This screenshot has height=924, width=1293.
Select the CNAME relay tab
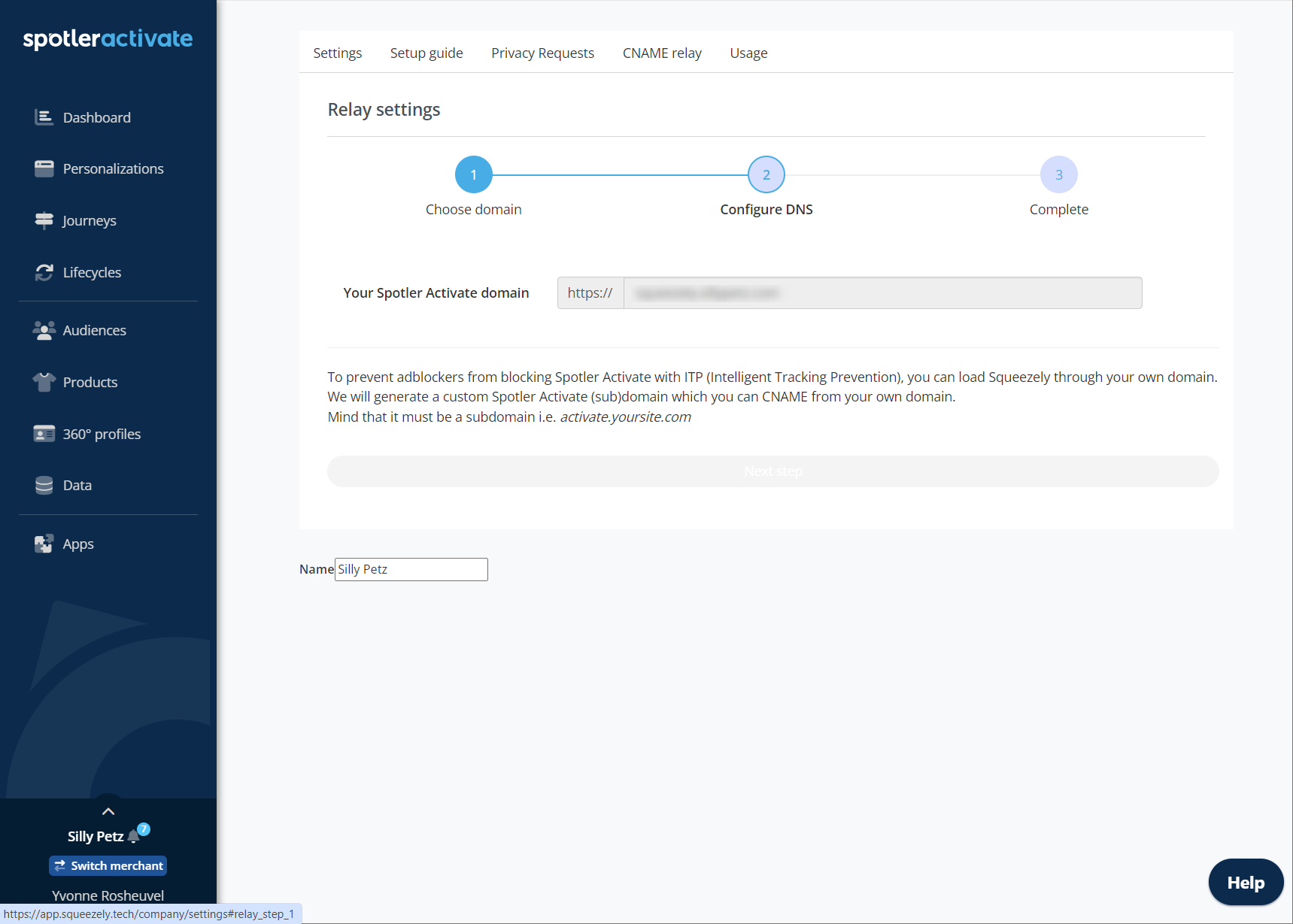click(x=662, y=53)
